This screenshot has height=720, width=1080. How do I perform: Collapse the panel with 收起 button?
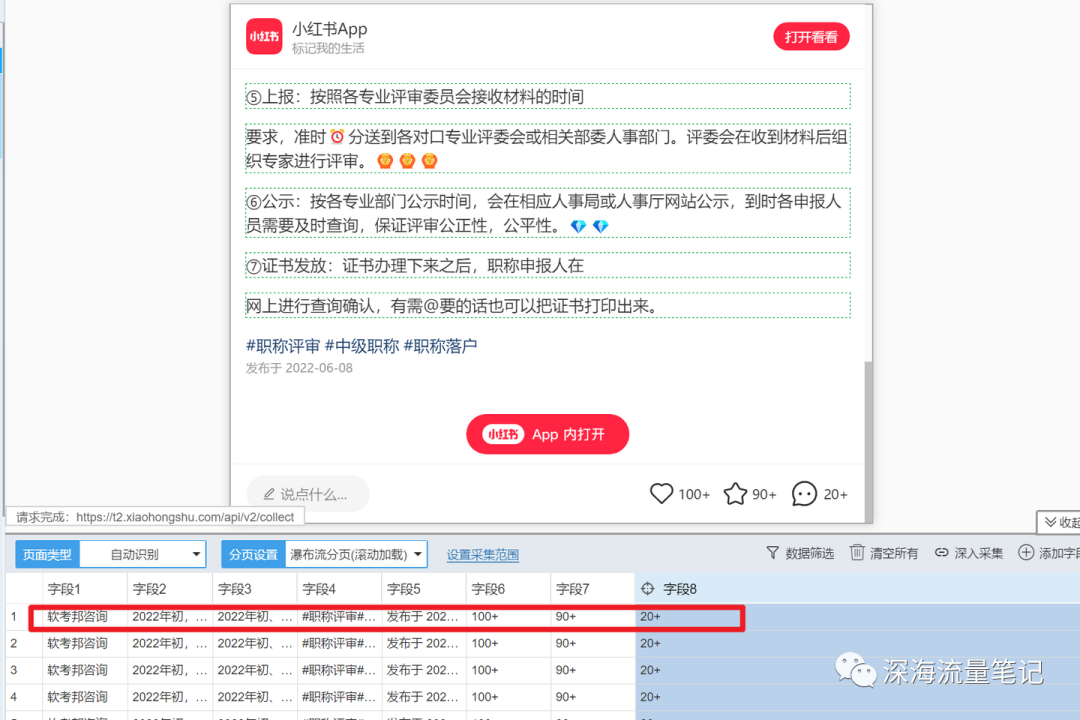click(1059, 522)
